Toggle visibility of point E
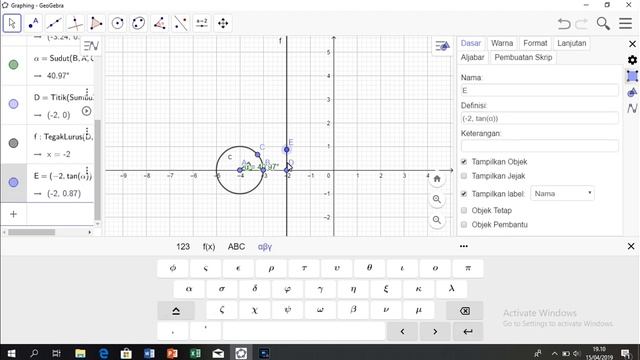The height and width of the screenshot is (360, 640). tap(13, 182)
